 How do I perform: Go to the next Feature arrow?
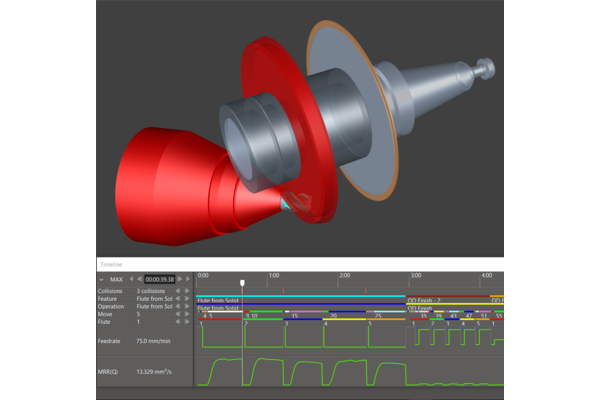point(187,299)
